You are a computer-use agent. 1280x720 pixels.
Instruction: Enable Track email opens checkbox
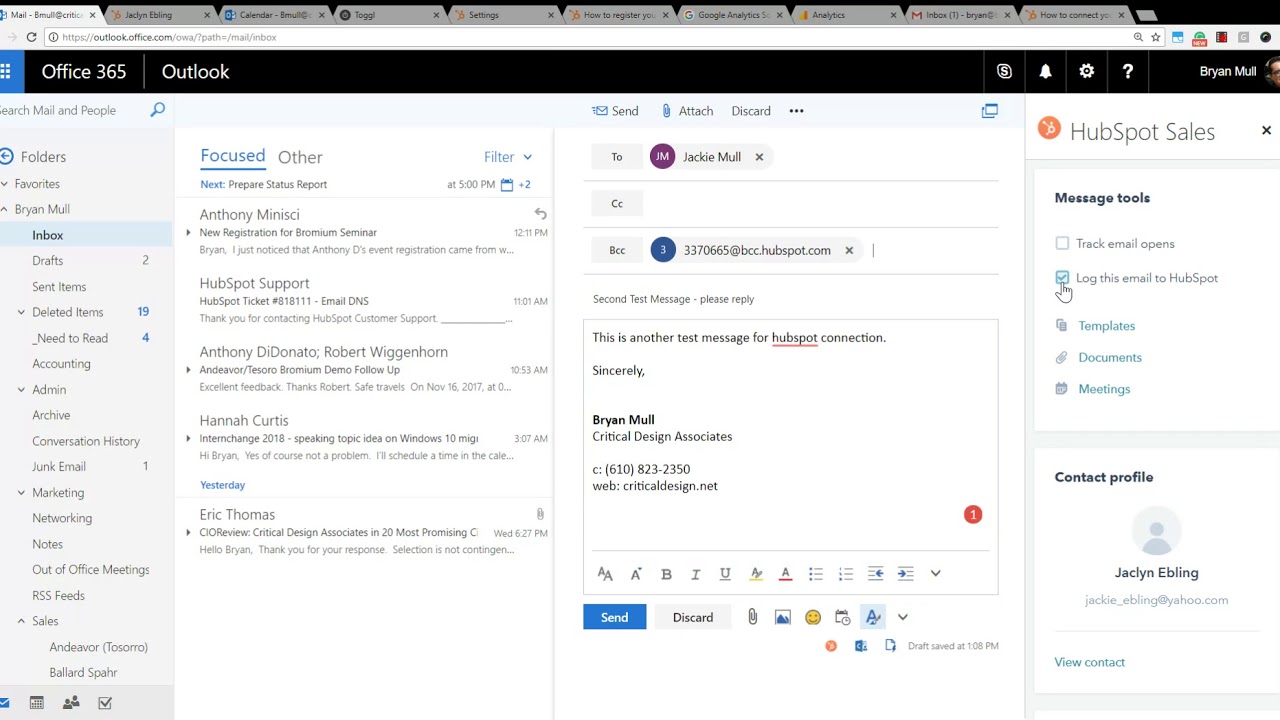(x=1062, y=243)
